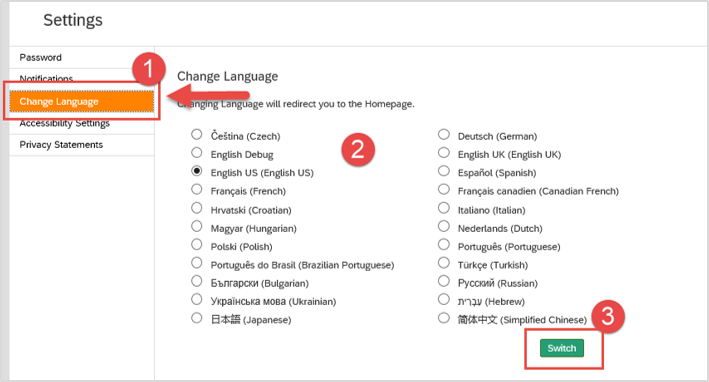Select English UK radio button
709x382 pixels.
444,153
